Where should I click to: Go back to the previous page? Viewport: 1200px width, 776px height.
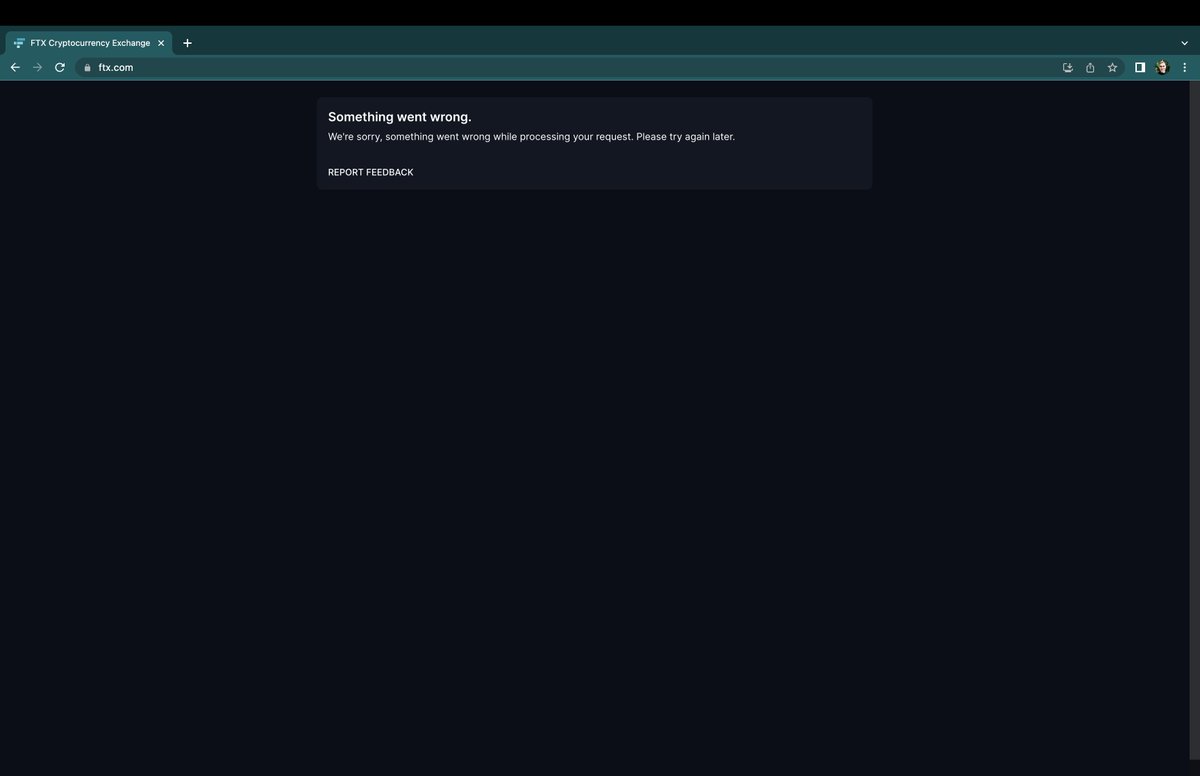[x=15, y=67]
